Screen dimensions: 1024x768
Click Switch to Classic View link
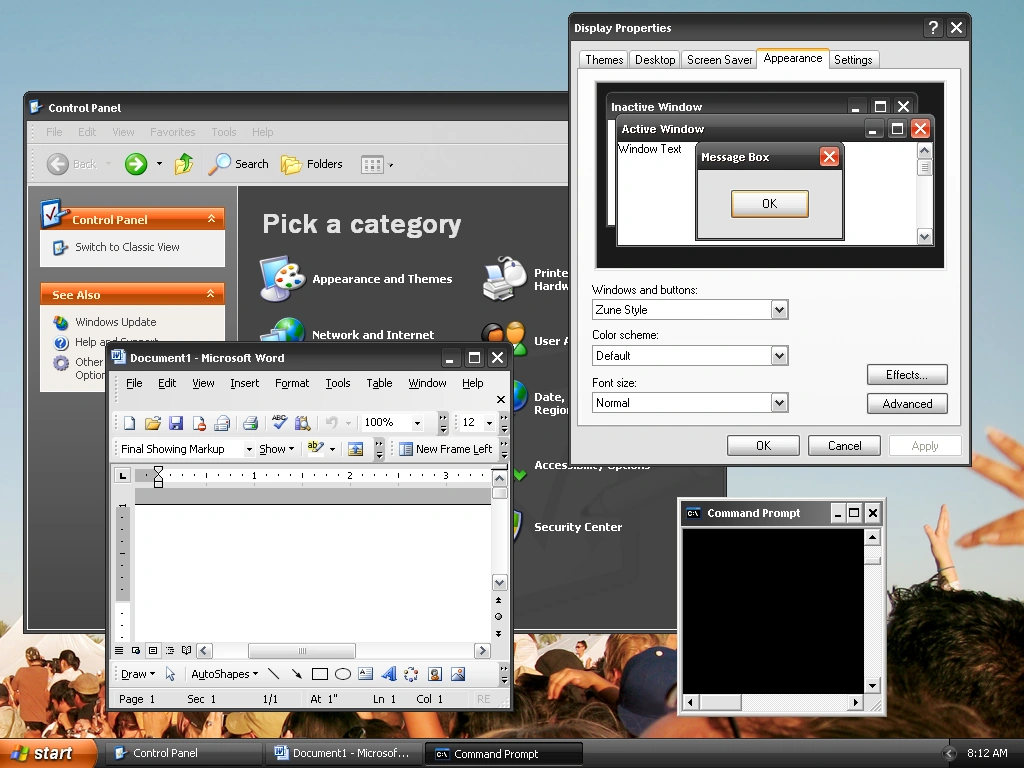pyautogui.click(x=127, y=247)
